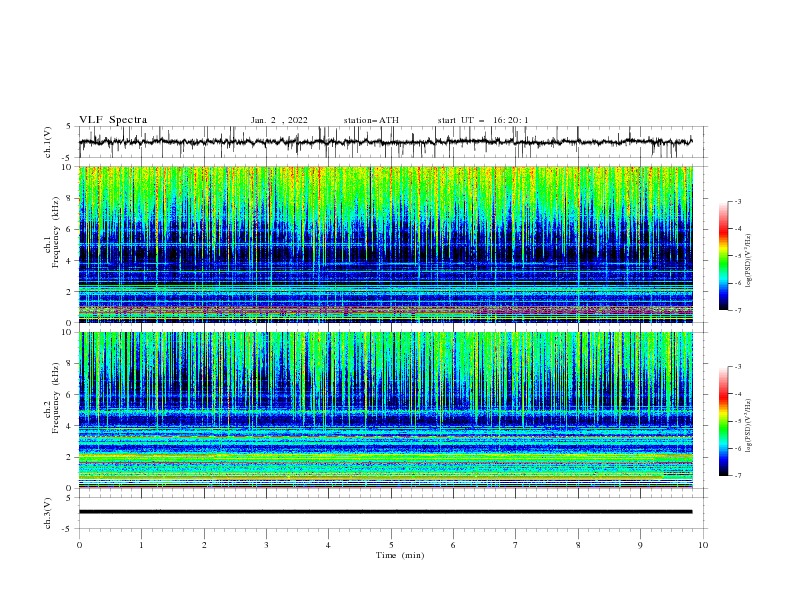Click the ch.1 spectrogram panel
This screenshot has height=612, width=792.
385,244
